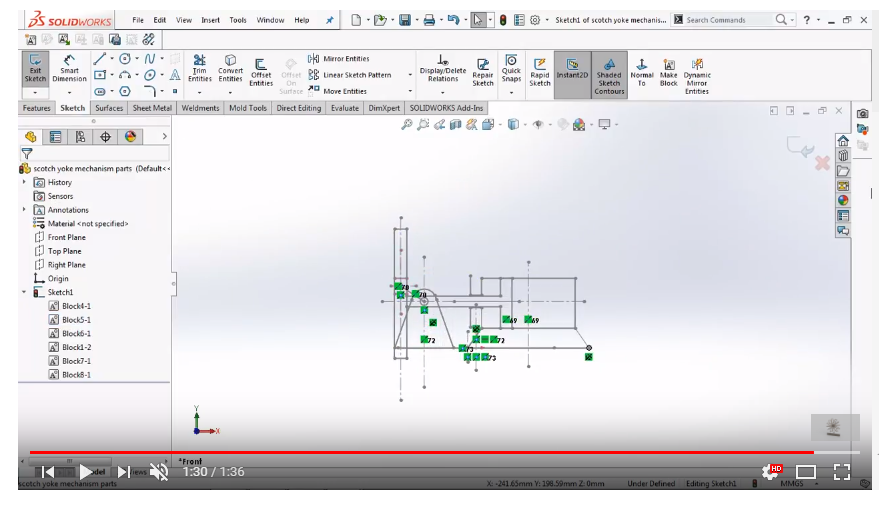Open the Insert menu
Screen dimensions: 879x505
coord(210,20)
